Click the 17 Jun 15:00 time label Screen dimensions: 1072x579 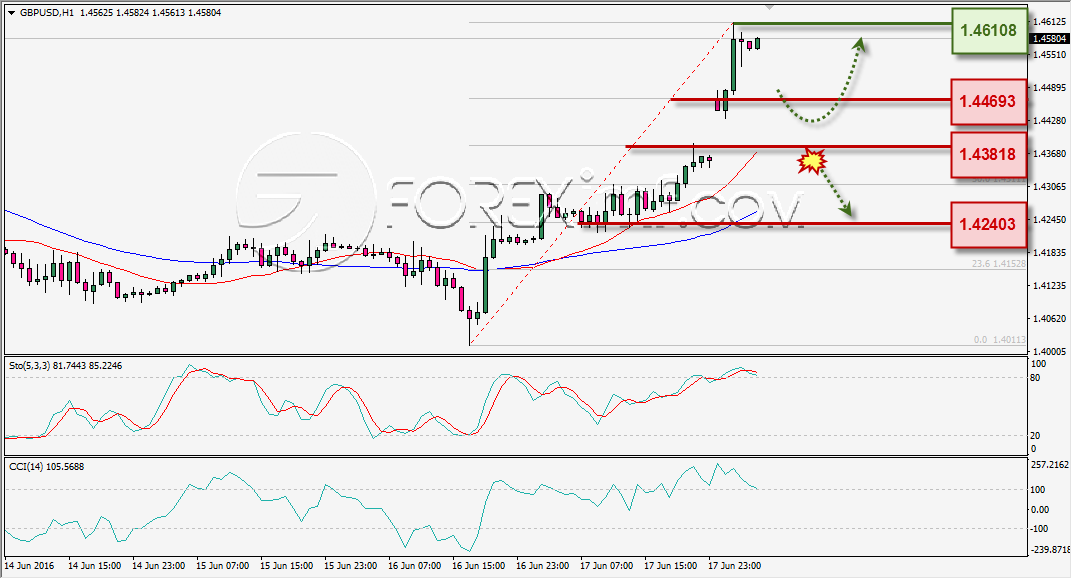click(x=671, y=565)
